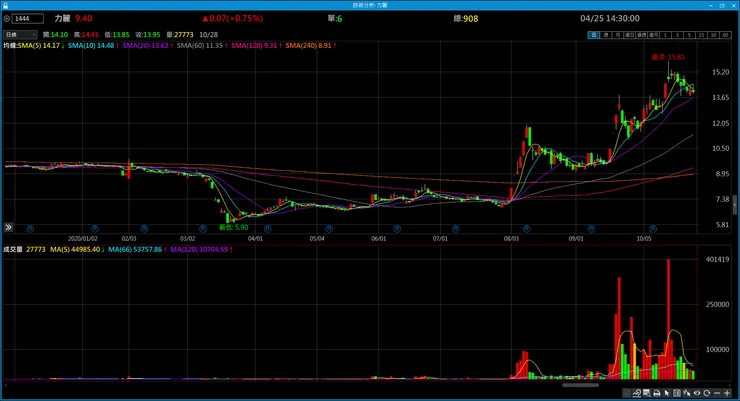Click the 開:14.10 open price value
Screen dimensions: 740x401
tap(55, 35)
